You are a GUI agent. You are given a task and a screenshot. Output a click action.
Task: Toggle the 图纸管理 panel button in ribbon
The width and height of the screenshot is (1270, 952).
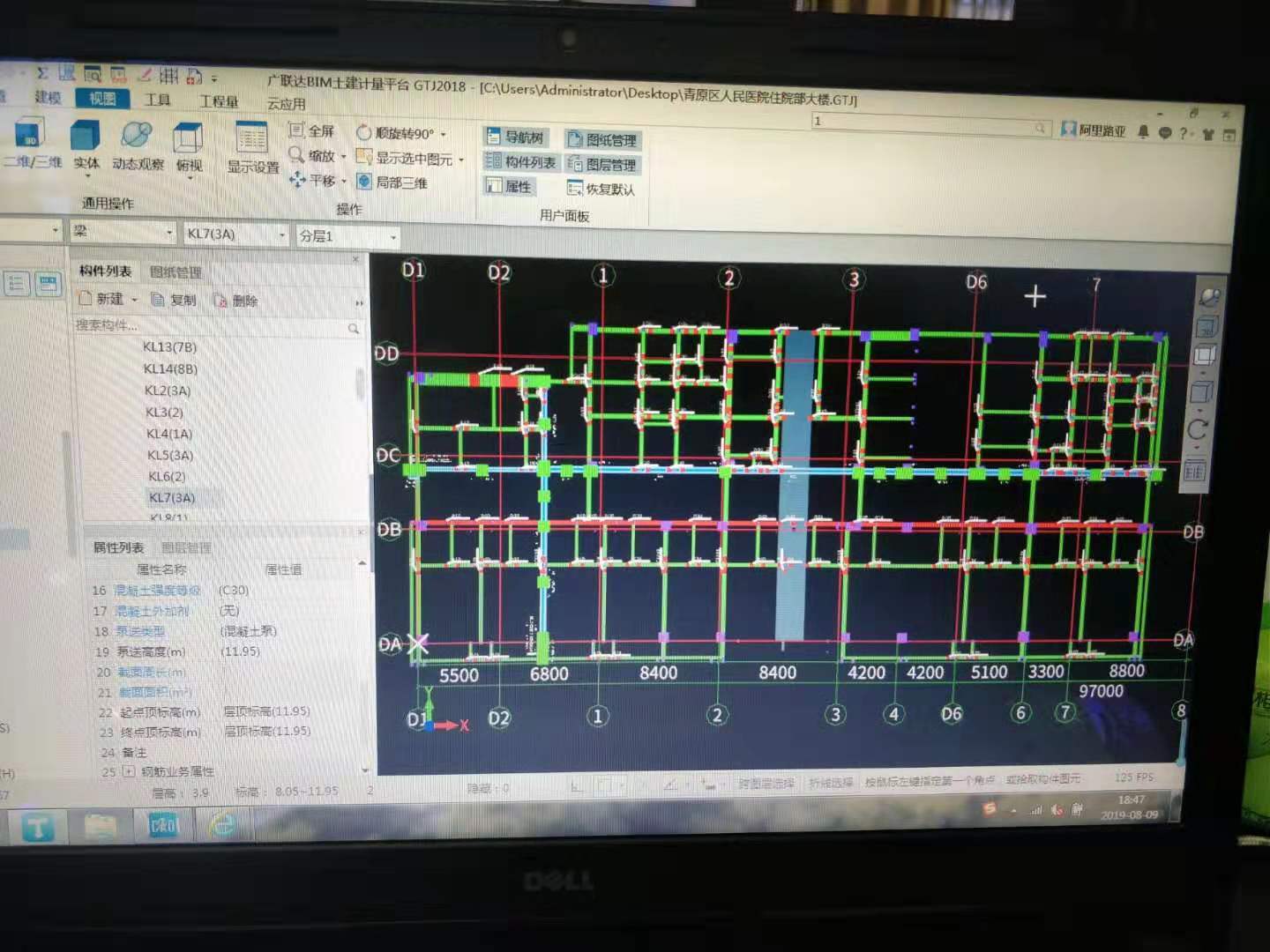(x=601, y=139)
